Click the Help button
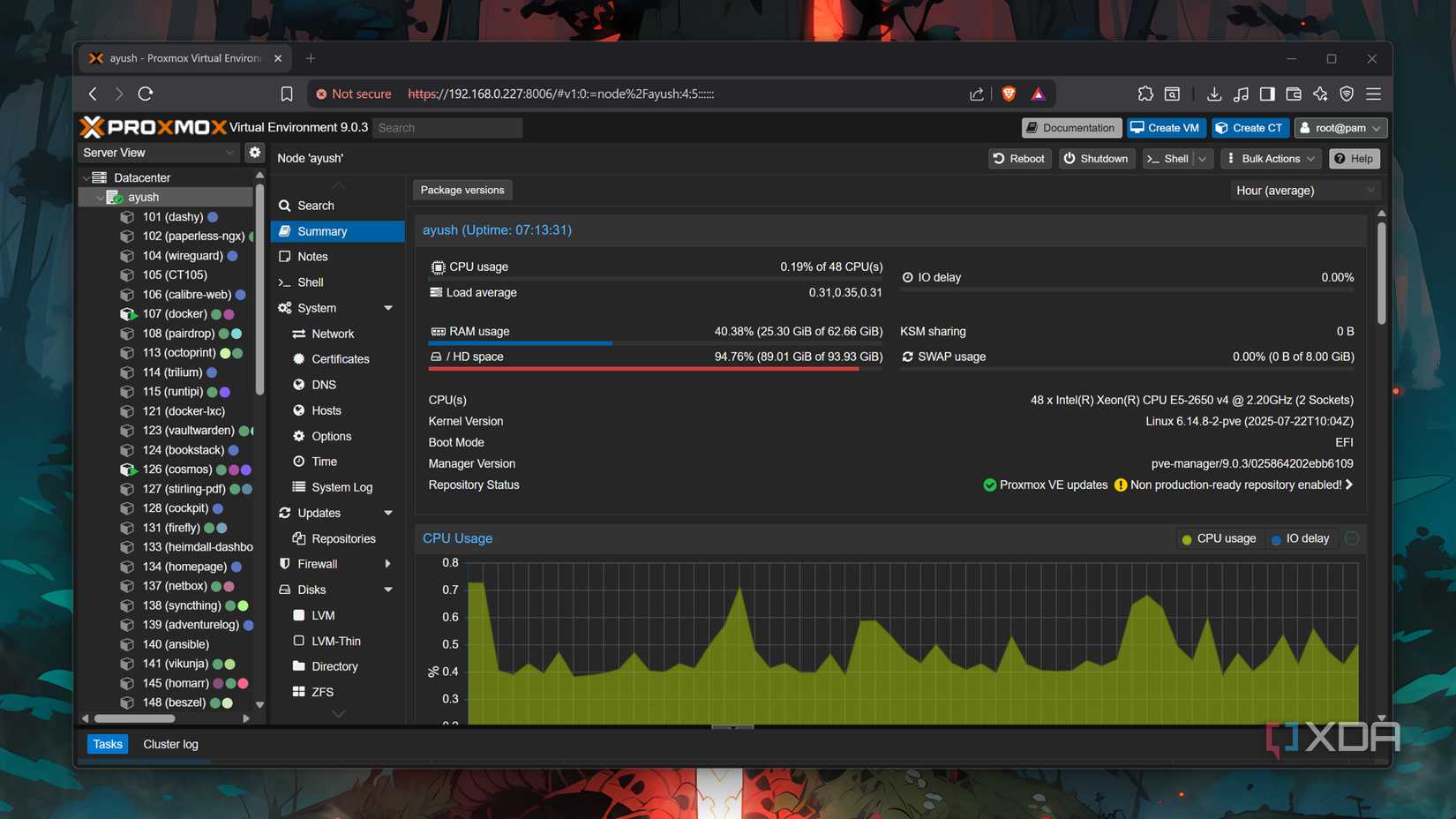The image size is (1456, 819). tap(1355, 159)
